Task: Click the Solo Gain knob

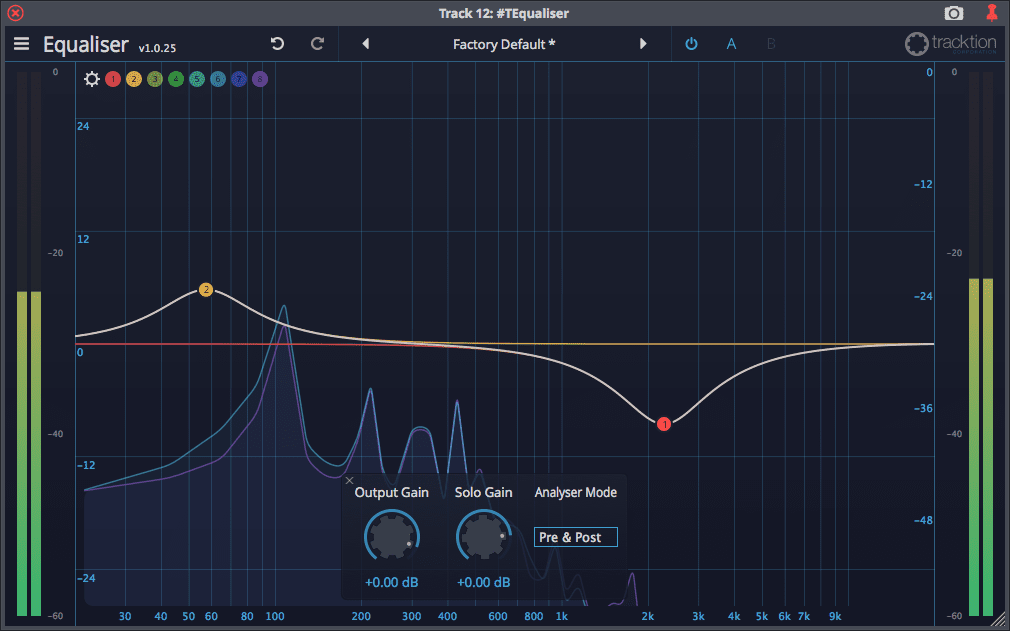Action: [x=483, y=537]
